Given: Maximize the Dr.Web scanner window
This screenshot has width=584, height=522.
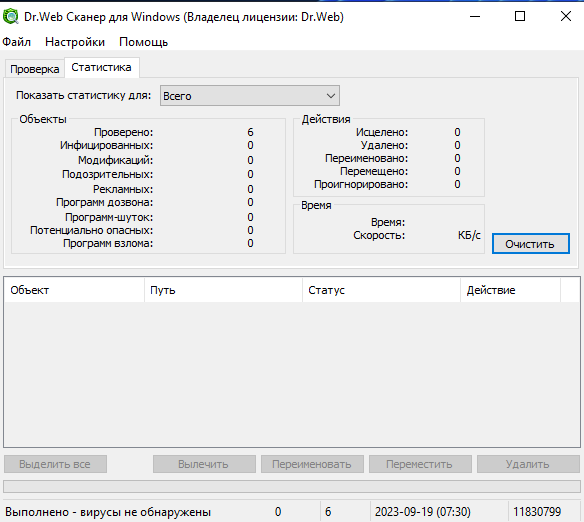Looking at the screenshot, I should (x=520, y=16).
